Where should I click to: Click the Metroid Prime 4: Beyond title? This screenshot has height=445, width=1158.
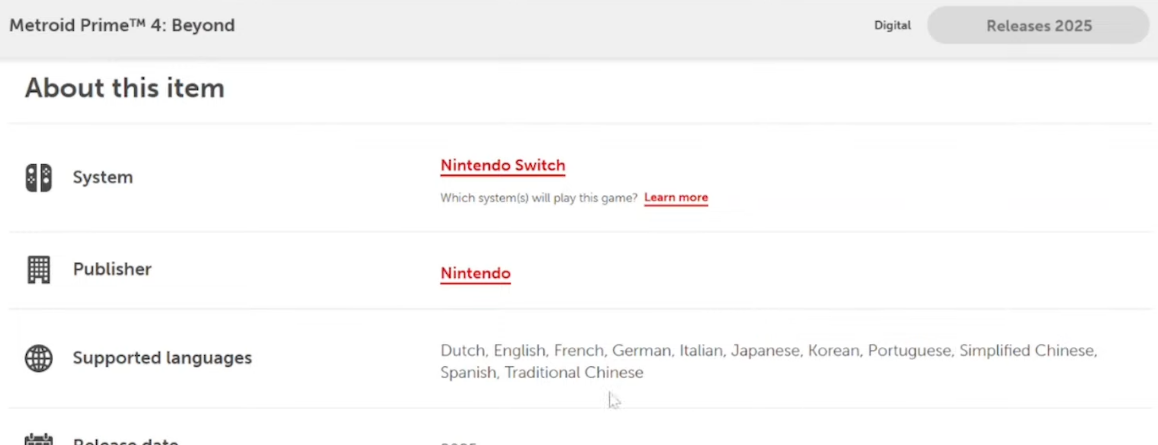point(122,26)
